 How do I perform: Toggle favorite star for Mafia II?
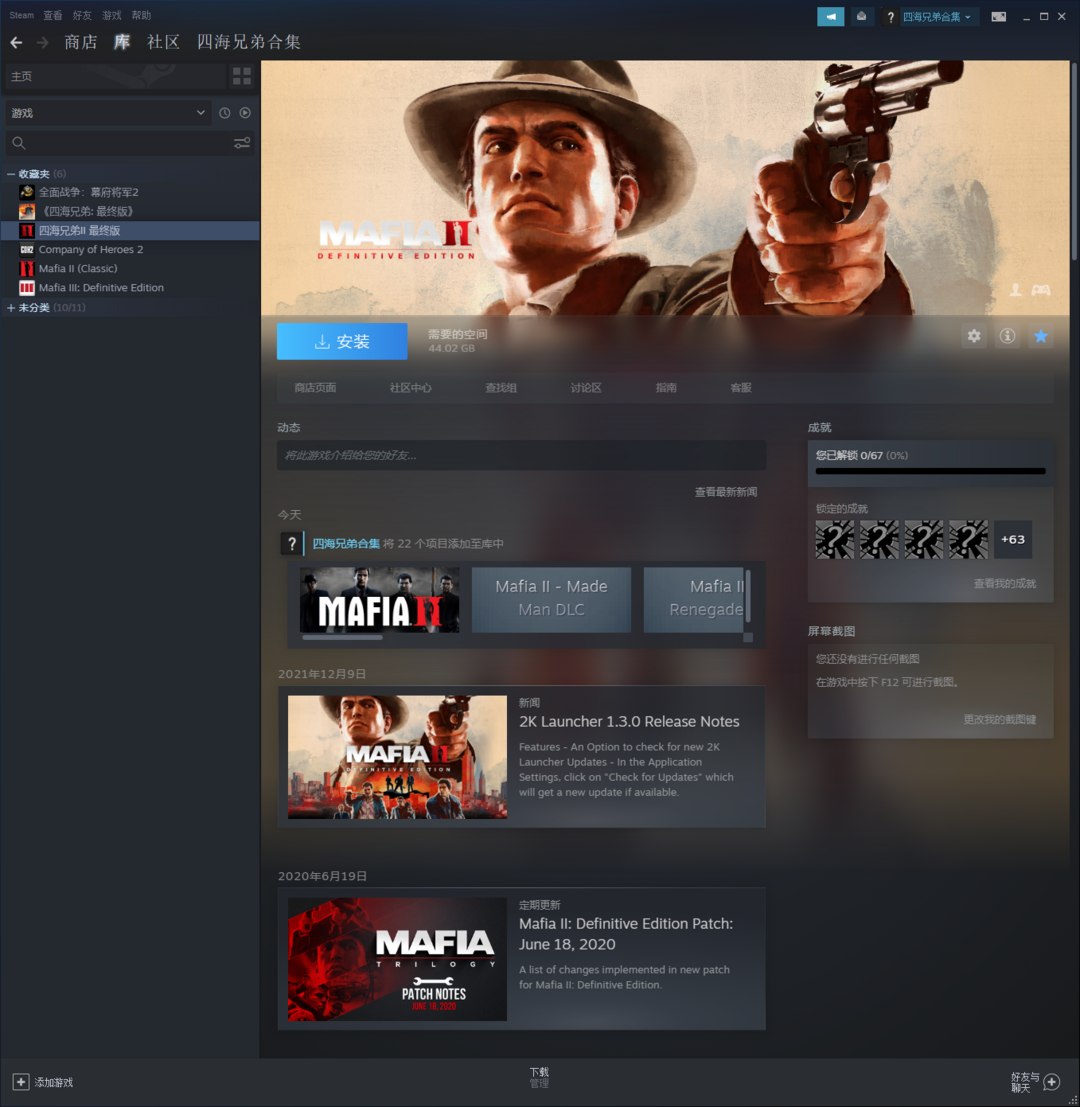pyautogui.click(x=1041, y=337)
